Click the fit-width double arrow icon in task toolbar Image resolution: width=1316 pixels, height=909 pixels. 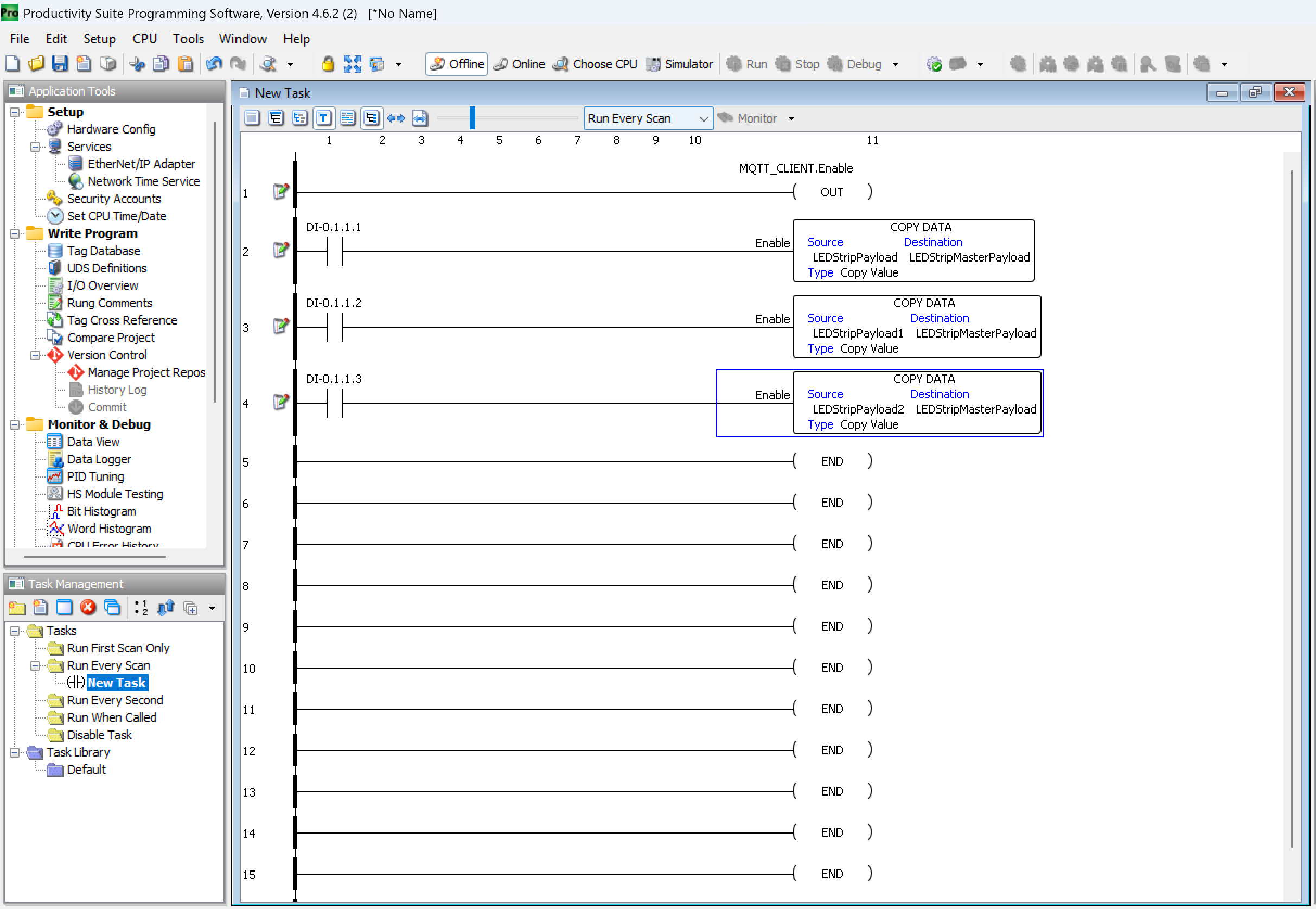395,118
